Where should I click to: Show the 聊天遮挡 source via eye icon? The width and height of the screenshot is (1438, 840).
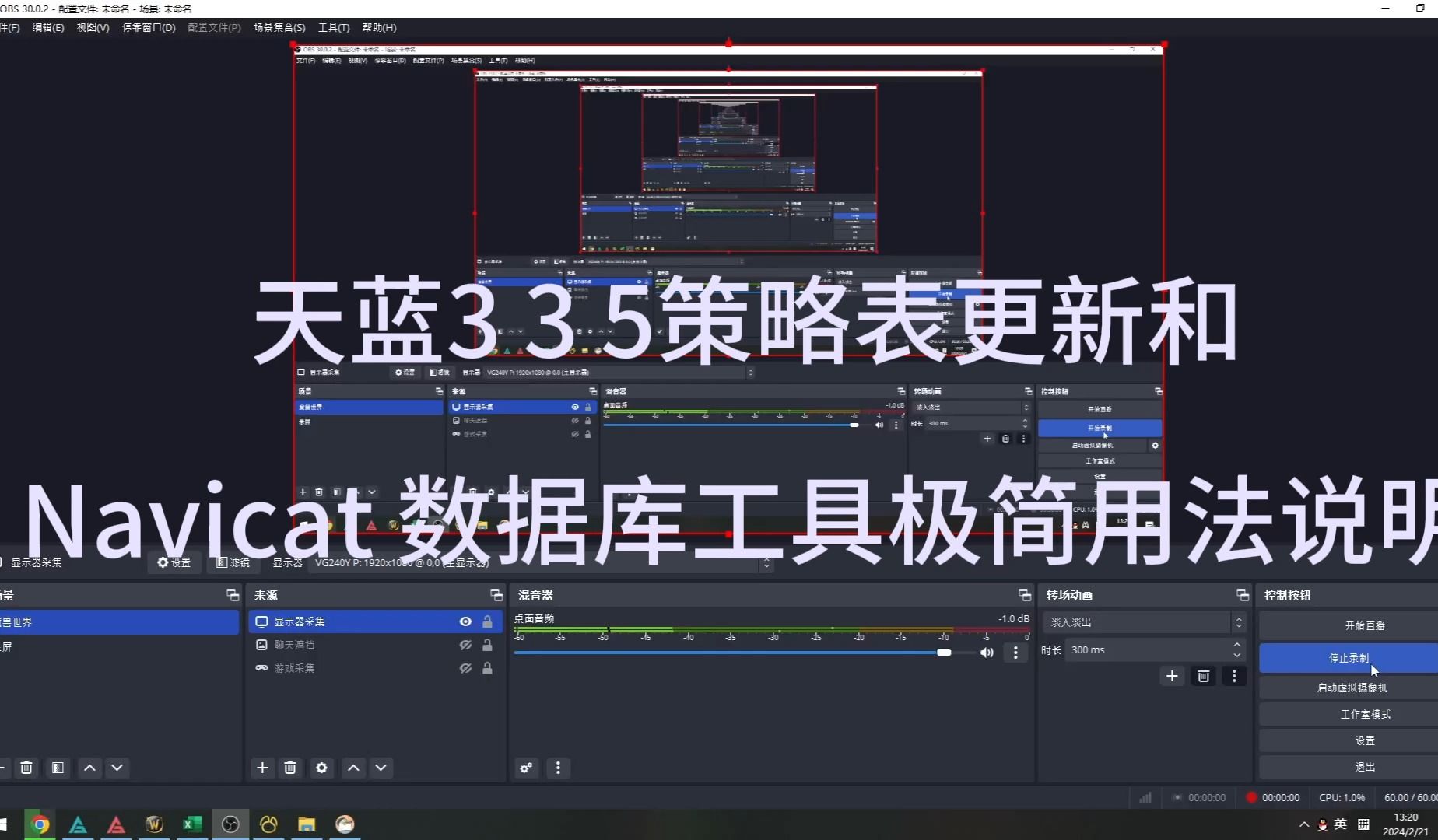(465, 645)
